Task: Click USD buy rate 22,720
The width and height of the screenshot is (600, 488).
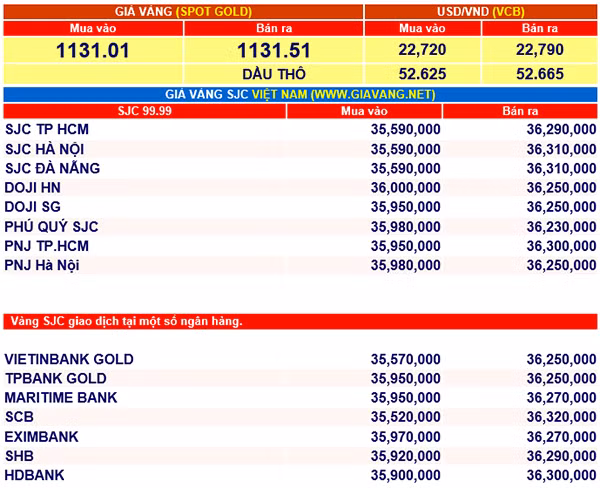Action: point(422,50)
